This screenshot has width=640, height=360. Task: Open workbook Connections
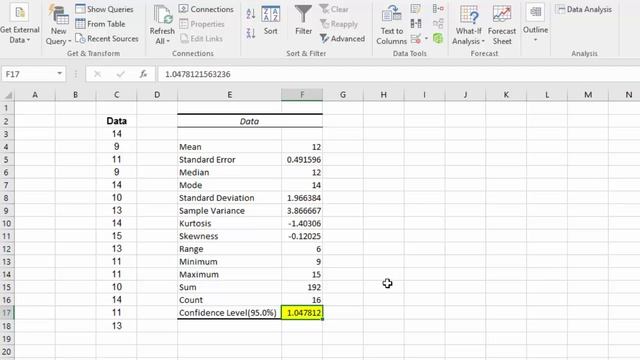pyautogui.click(x=206, y=9)
